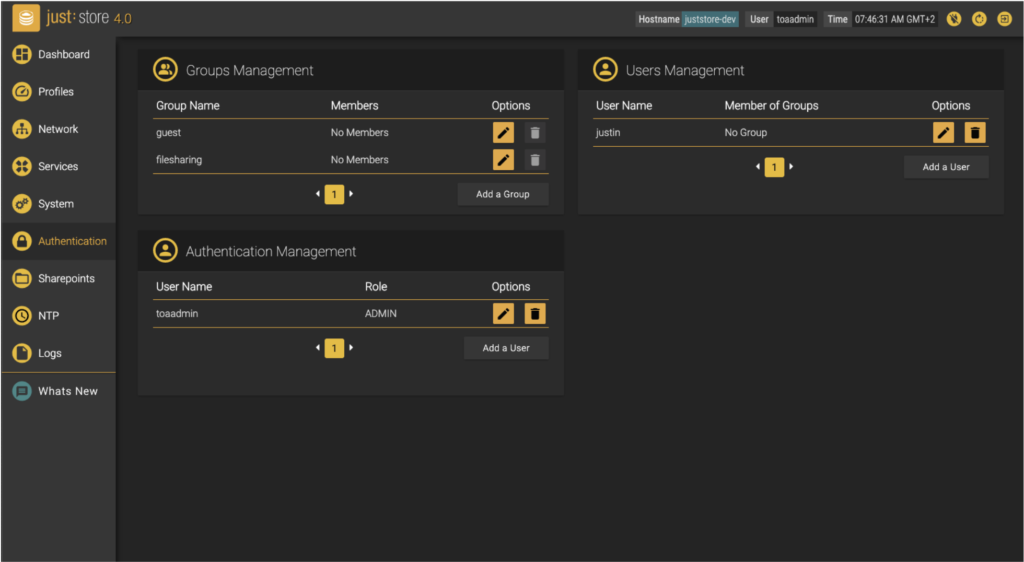1024x562 pixels.
Task: Open the Network menu item
Action: pos(58,129)
